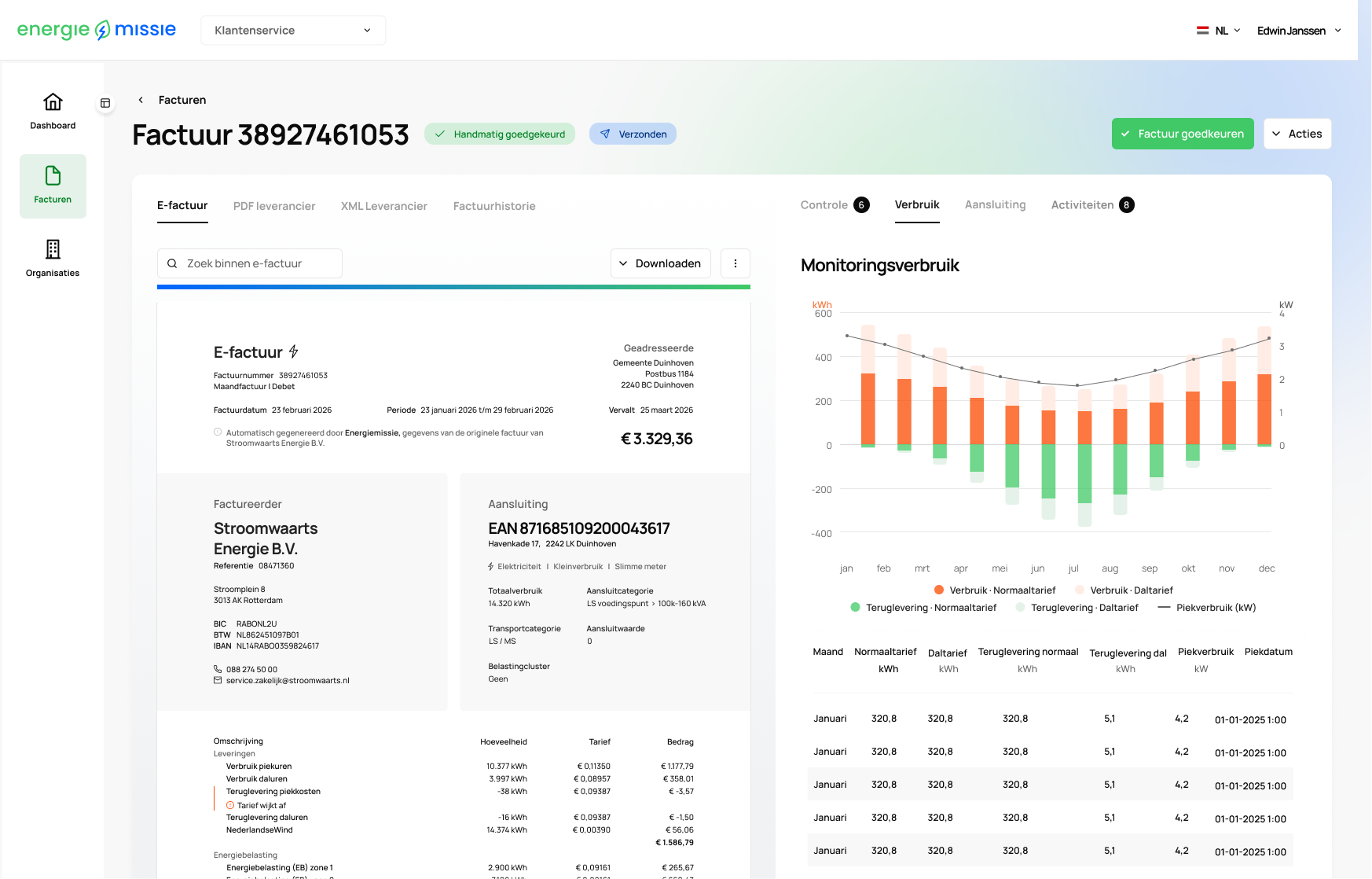Click the energiemissie logo
1372x879 pixels.
click(97, 30)
